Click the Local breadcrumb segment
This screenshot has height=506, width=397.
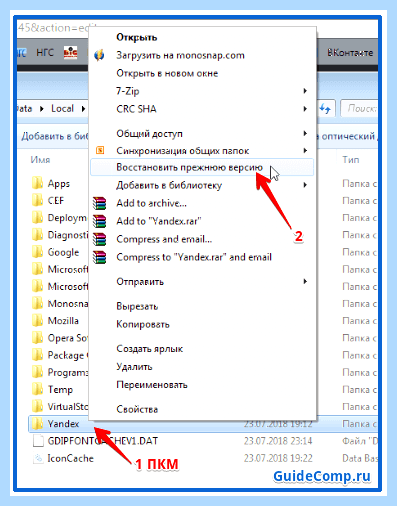click(62, 109)
